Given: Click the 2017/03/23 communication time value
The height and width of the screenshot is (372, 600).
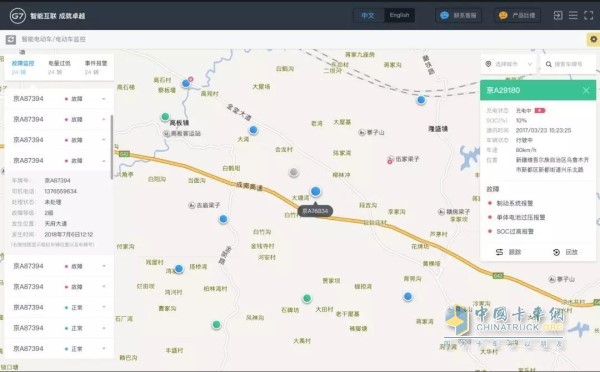Looking at the screenshot, I should pyautogui.click(x=543, y=131).
